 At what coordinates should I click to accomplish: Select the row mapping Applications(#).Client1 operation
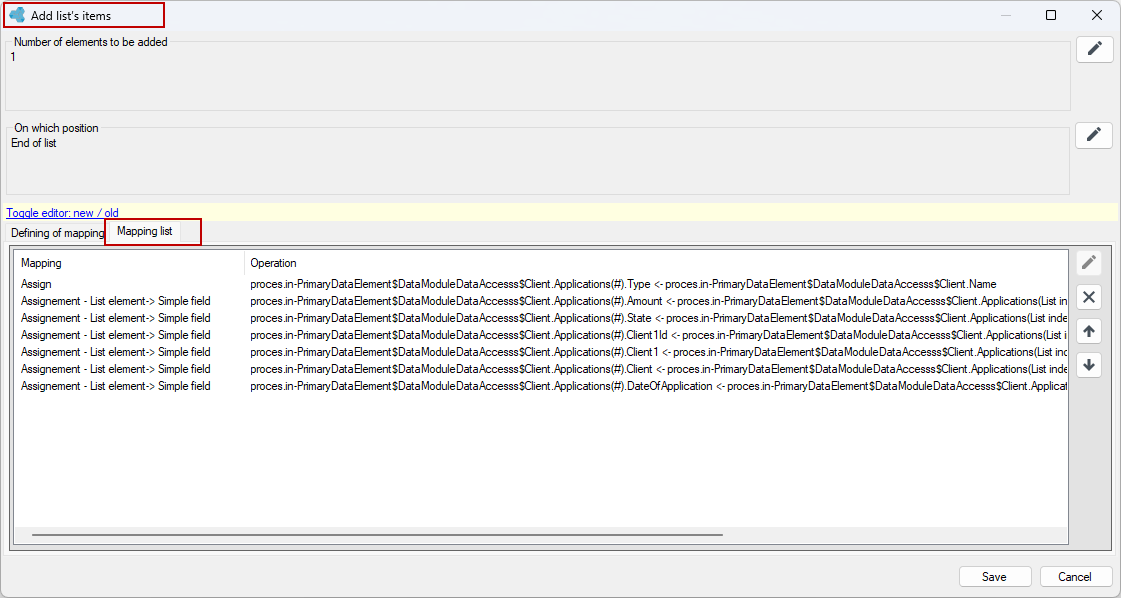point(541,352)
